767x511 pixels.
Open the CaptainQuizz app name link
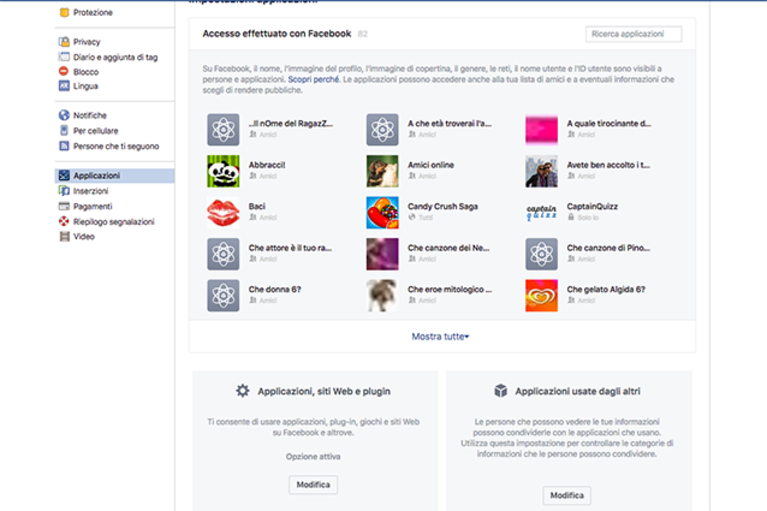[x=592, y=206]
